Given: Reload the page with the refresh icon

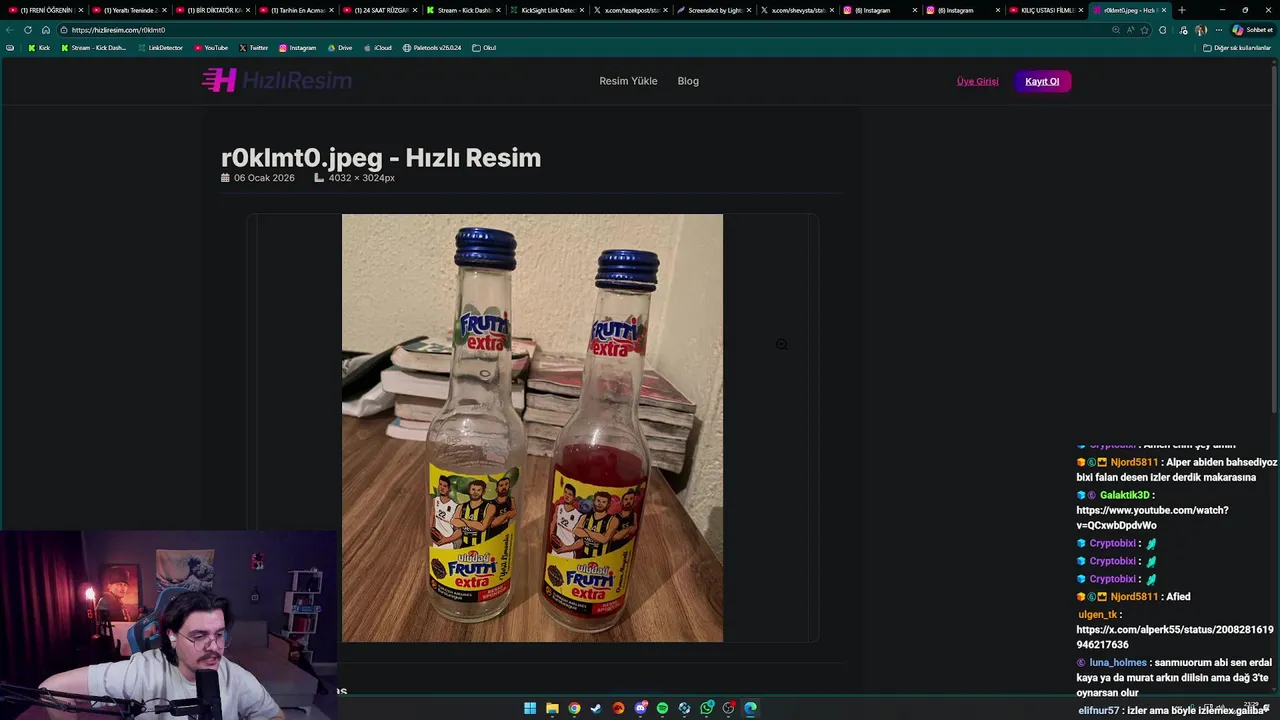Looking at the screenshot, I should pyautogui.click(x=28, y=30).
